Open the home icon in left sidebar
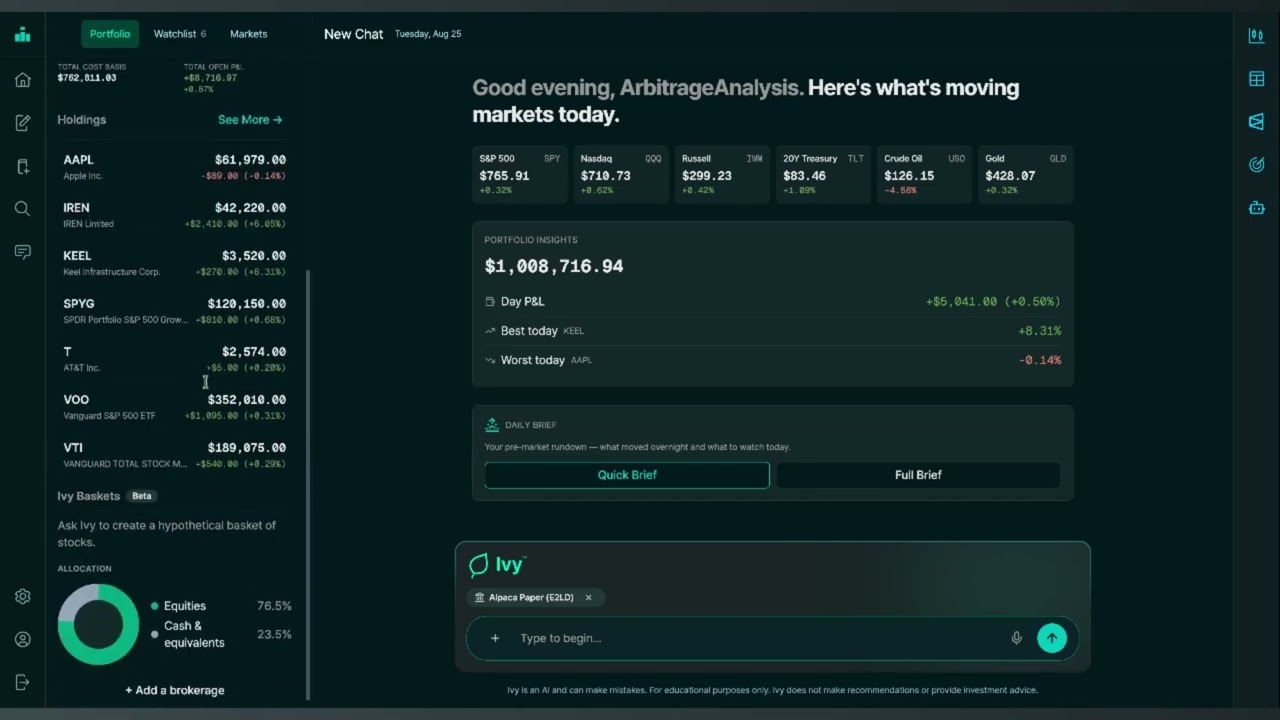Viewport: 1280px width, 720px height. pos(22,80)
